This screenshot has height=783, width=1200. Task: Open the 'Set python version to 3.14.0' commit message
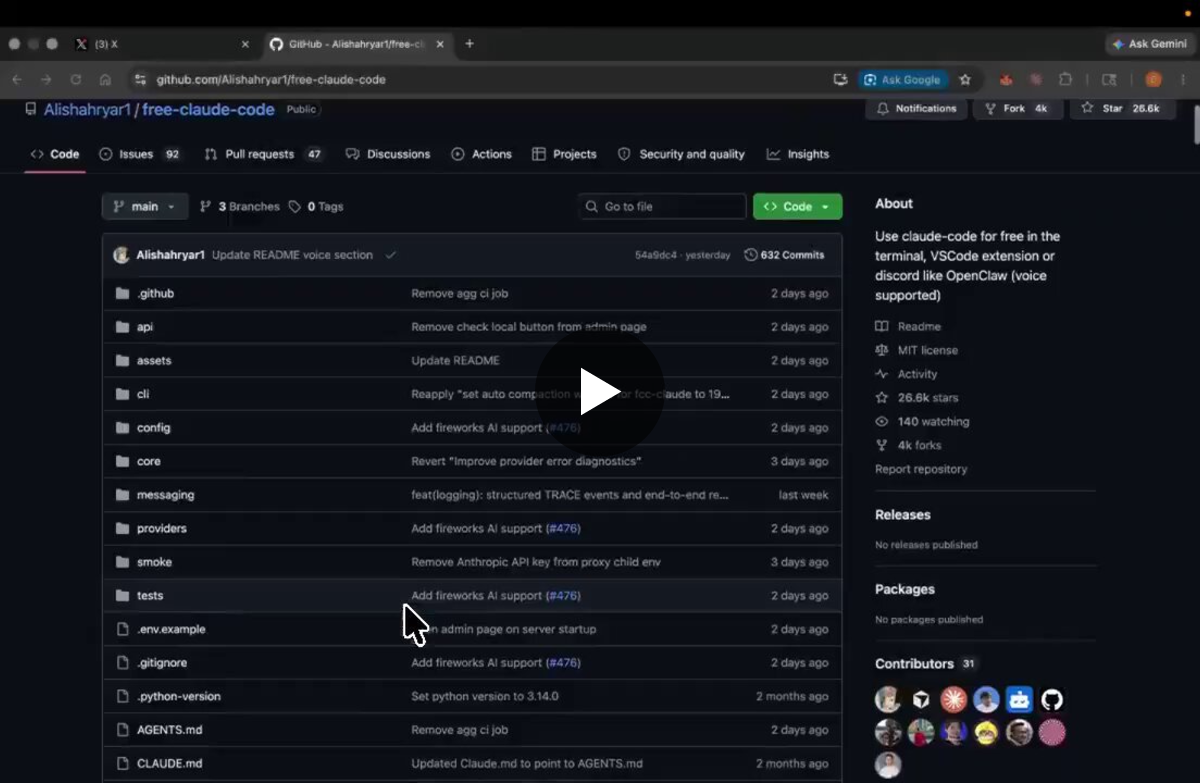pos(485,696)
